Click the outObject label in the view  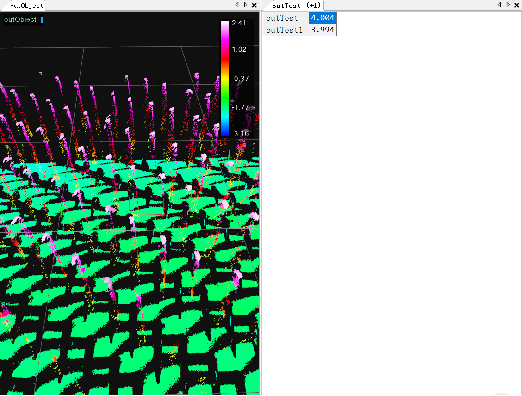20,20
